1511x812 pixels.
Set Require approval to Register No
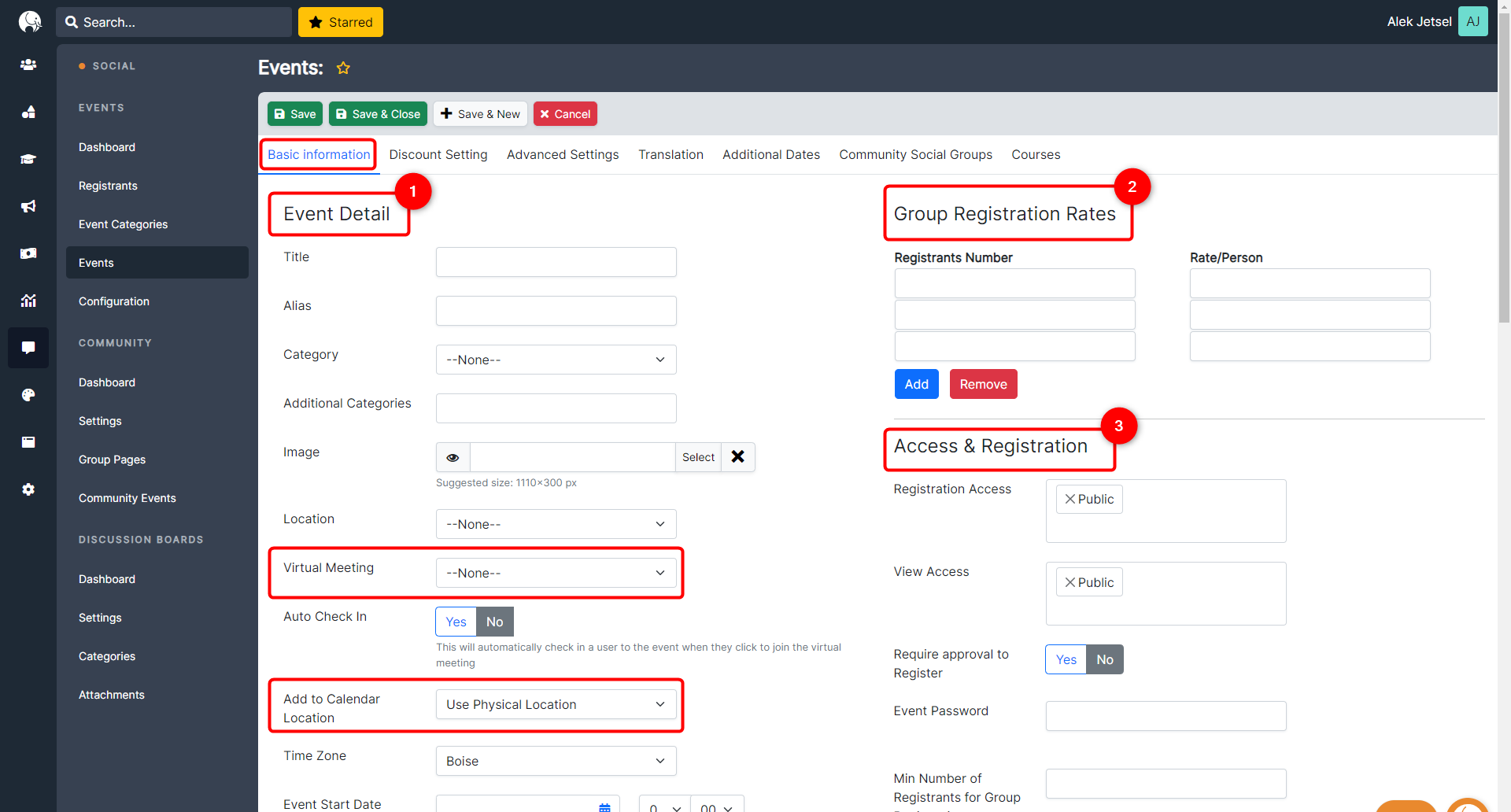click(1104, 659)
